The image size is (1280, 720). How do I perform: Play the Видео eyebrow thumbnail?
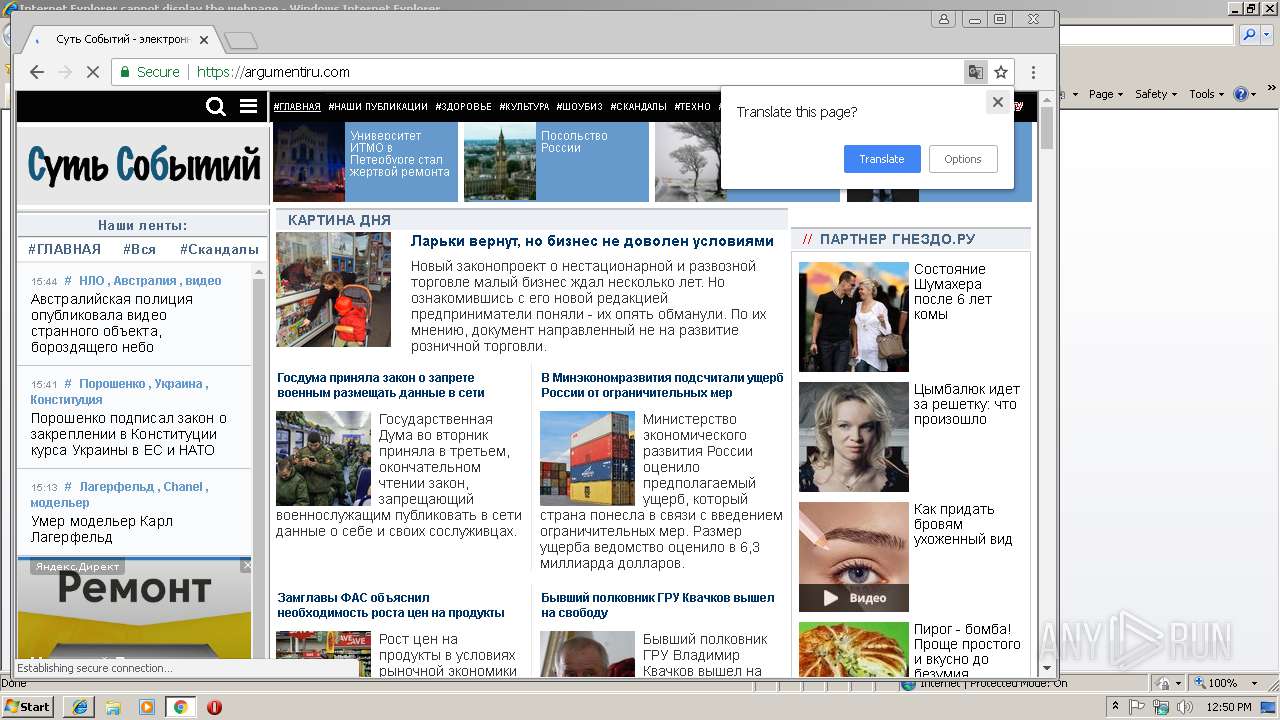click(x=854, y=556)
